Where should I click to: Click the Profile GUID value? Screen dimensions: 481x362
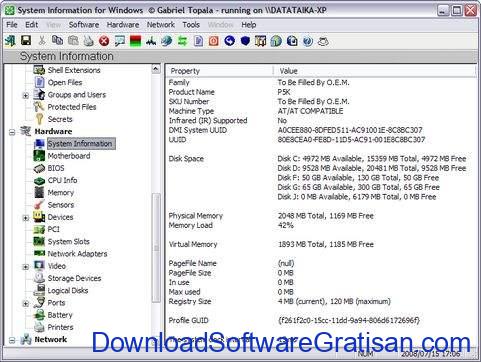349,320
